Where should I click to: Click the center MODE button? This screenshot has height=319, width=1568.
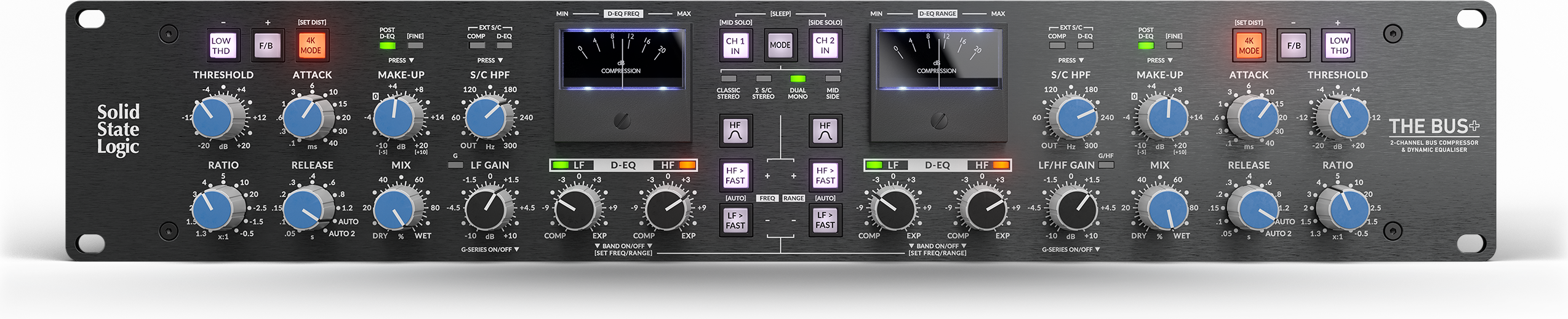pos(780,45)
